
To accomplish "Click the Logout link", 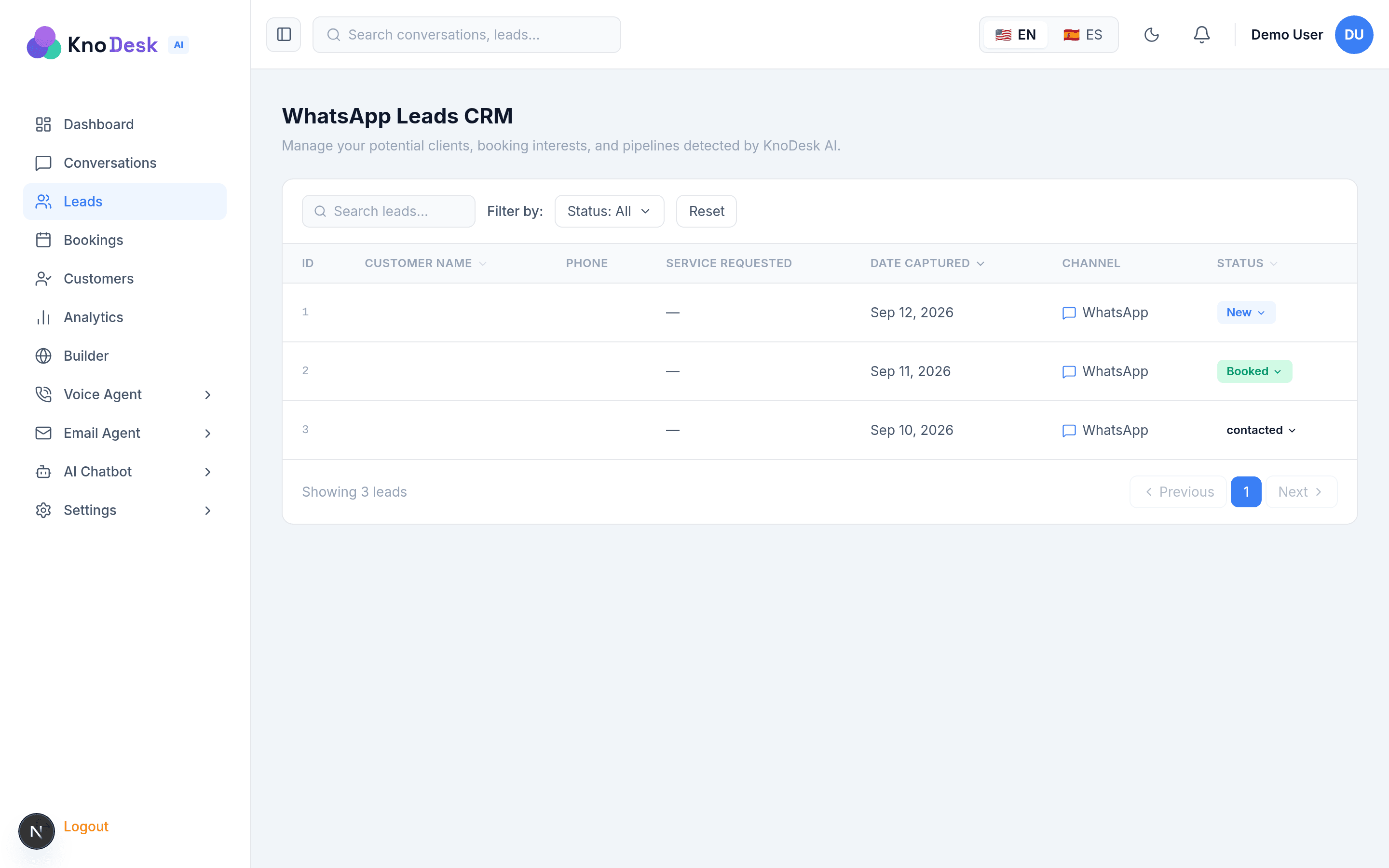I will (x=86, y=826).
